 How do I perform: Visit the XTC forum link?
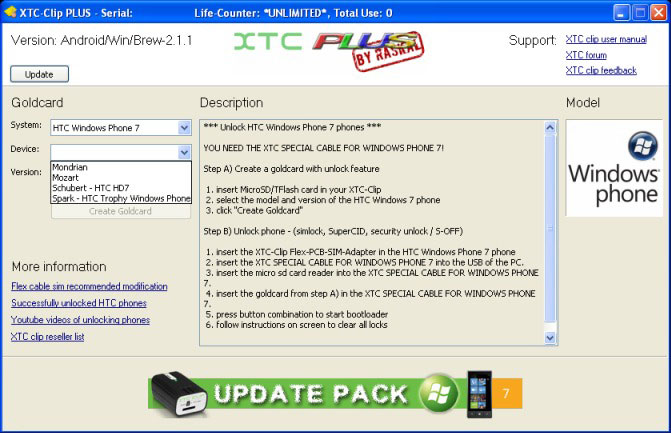click(x=586, y=55)
